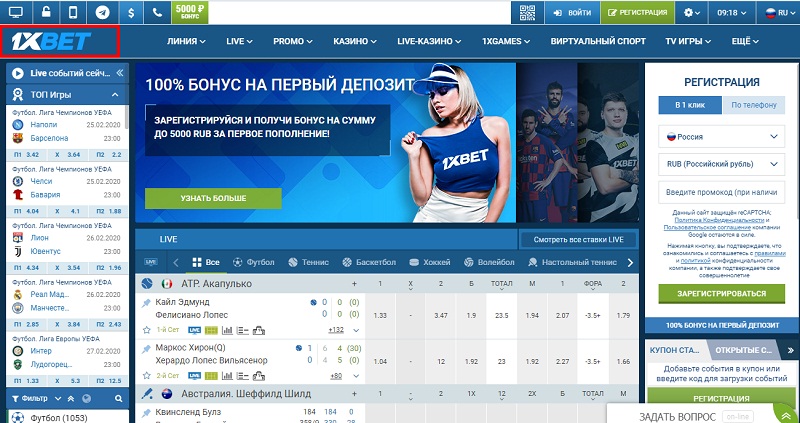Open the КАЗИНО menu
This screenshot has height=423, width=800.
[x=354, y=43]
